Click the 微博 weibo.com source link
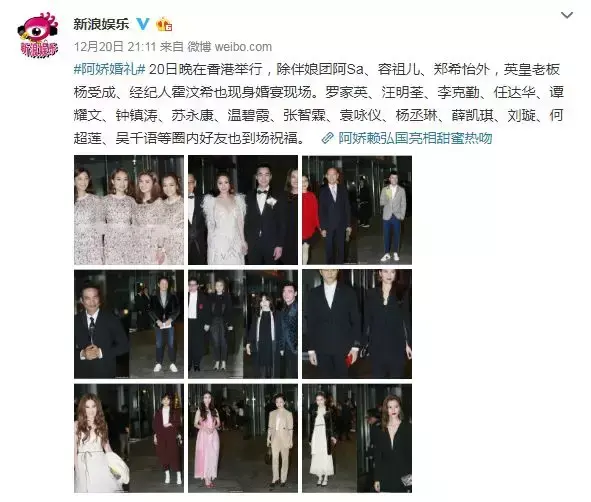This screenshot has width=591, height=502. (230, 47)
